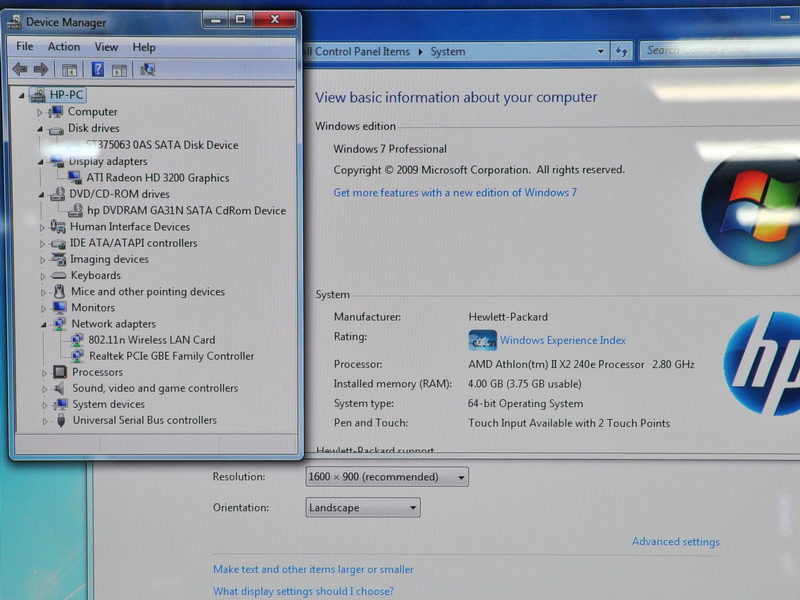
Task: Click the Windows Experience Index rating icon
Action: pyautogui.click(x=482, y=340)
